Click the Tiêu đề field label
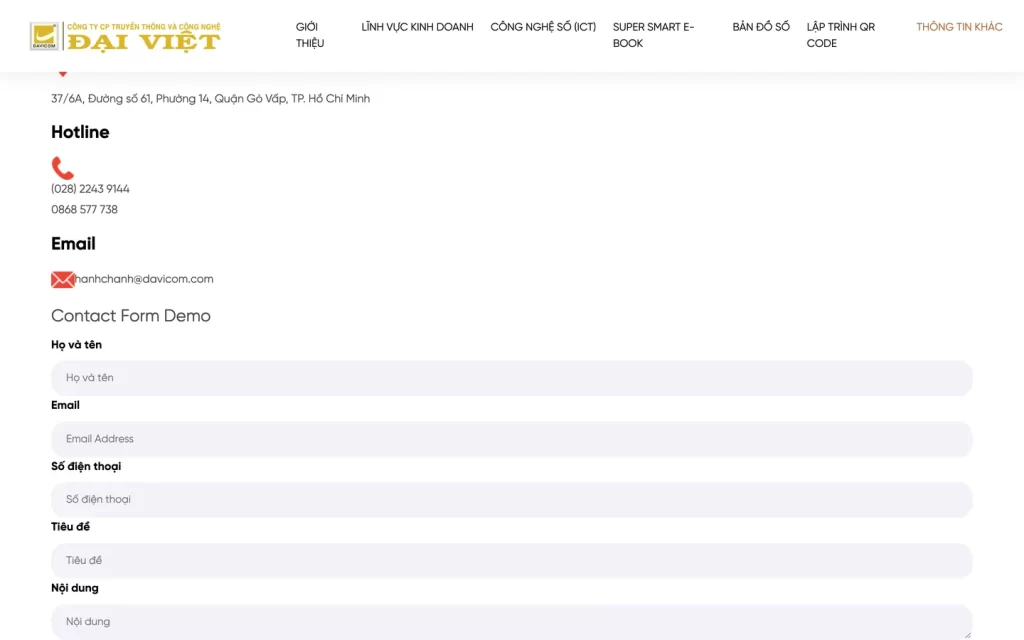 pyautogui.click(x=71, y=527)
